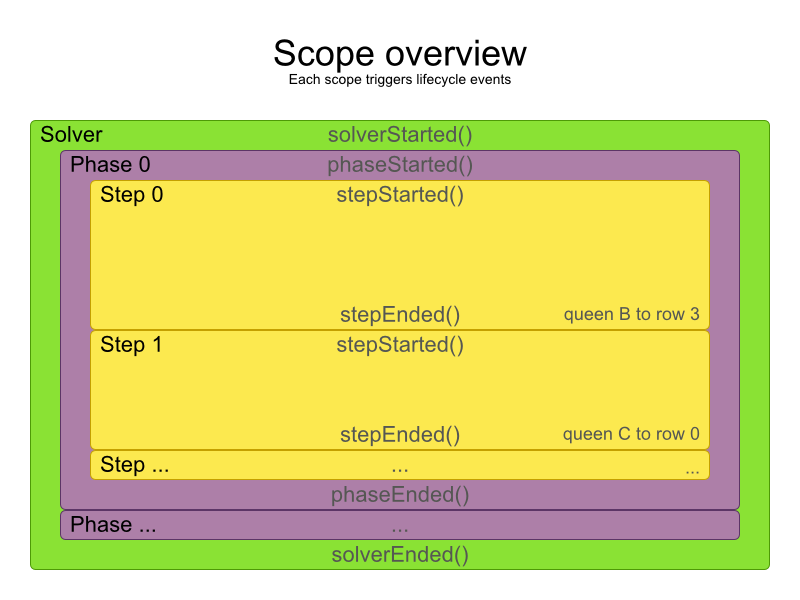Click stepStarted() inside the Step 0 box
The image size is (800, 600).
[400, 195]
